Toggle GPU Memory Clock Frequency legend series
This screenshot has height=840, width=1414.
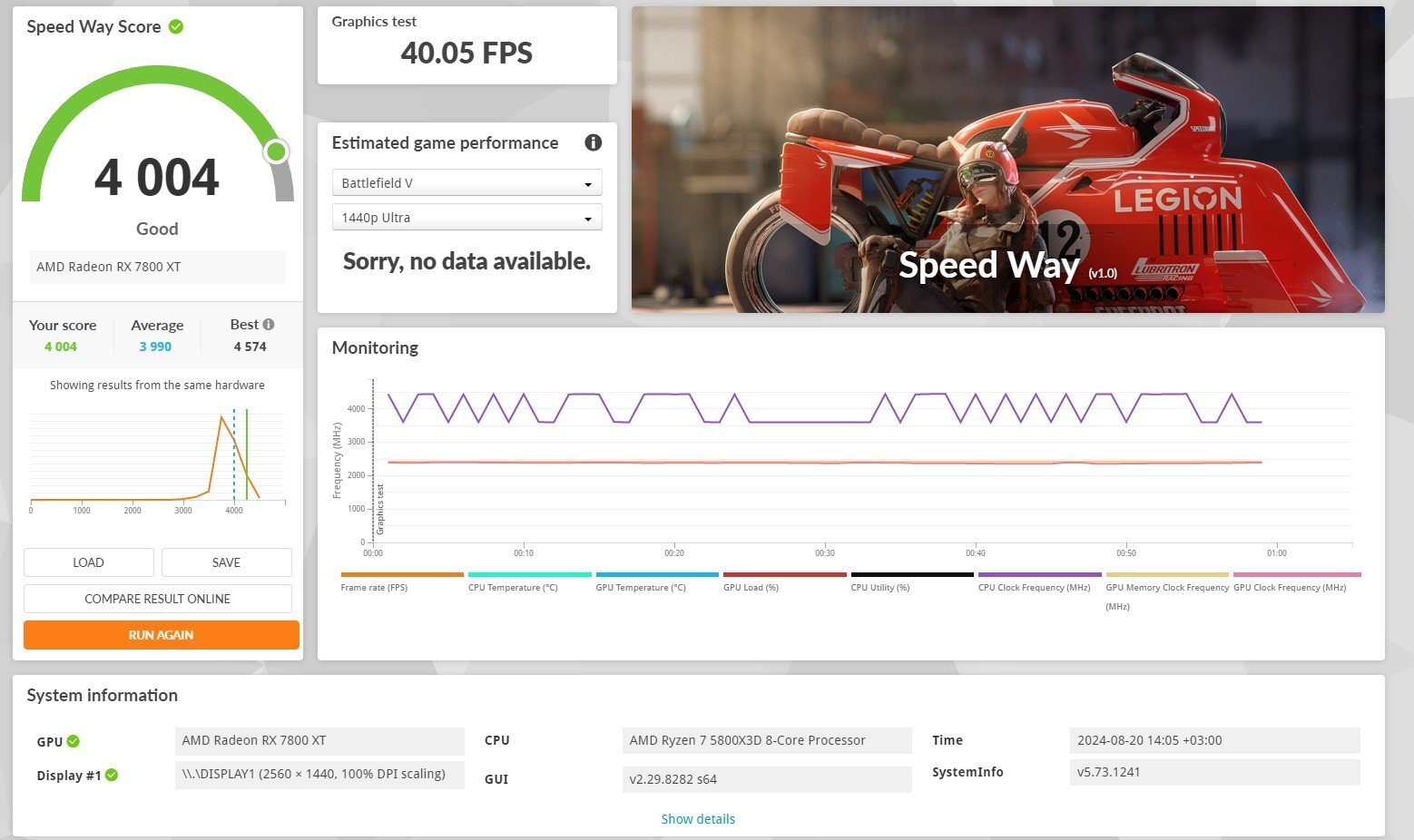tap(1167, 591)
